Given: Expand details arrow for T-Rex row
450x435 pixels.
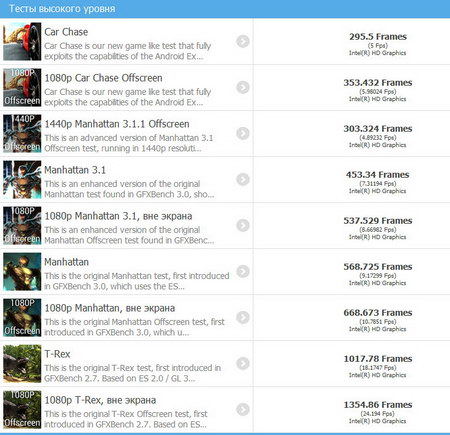Looking at the screenshot, I should [243, 363].
